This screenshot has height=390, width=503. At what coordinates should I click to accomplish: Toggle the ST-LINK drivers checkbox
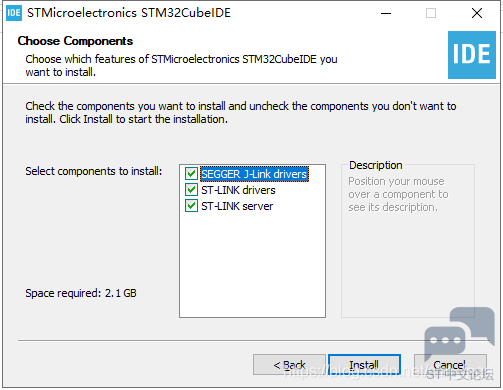[191, 190]
